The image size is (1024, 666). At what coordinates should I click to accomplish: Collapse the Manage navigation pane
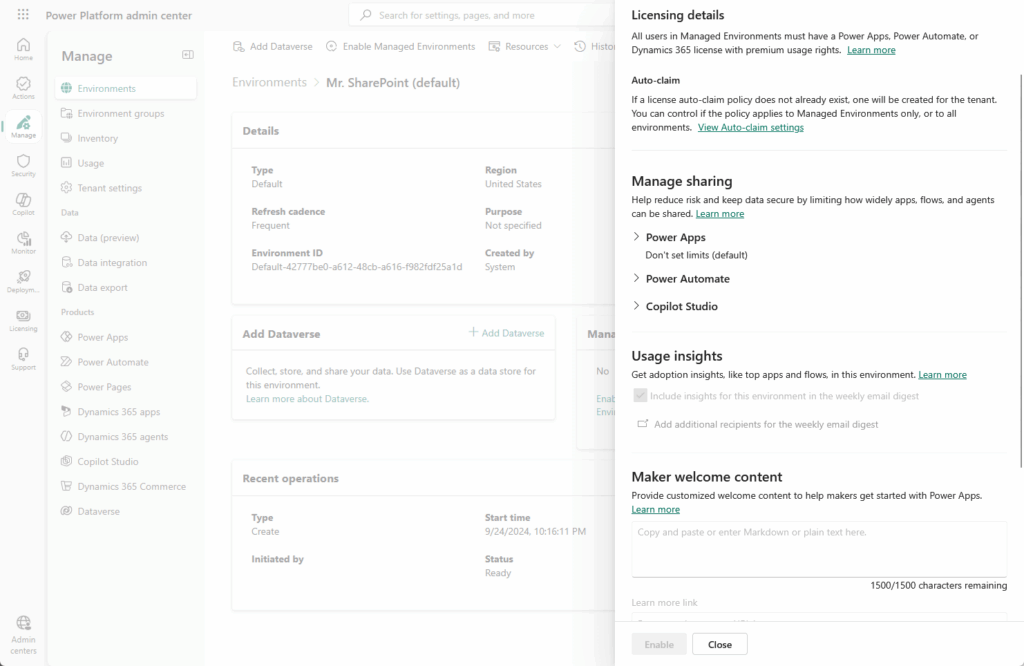click(x=187, y=55)
